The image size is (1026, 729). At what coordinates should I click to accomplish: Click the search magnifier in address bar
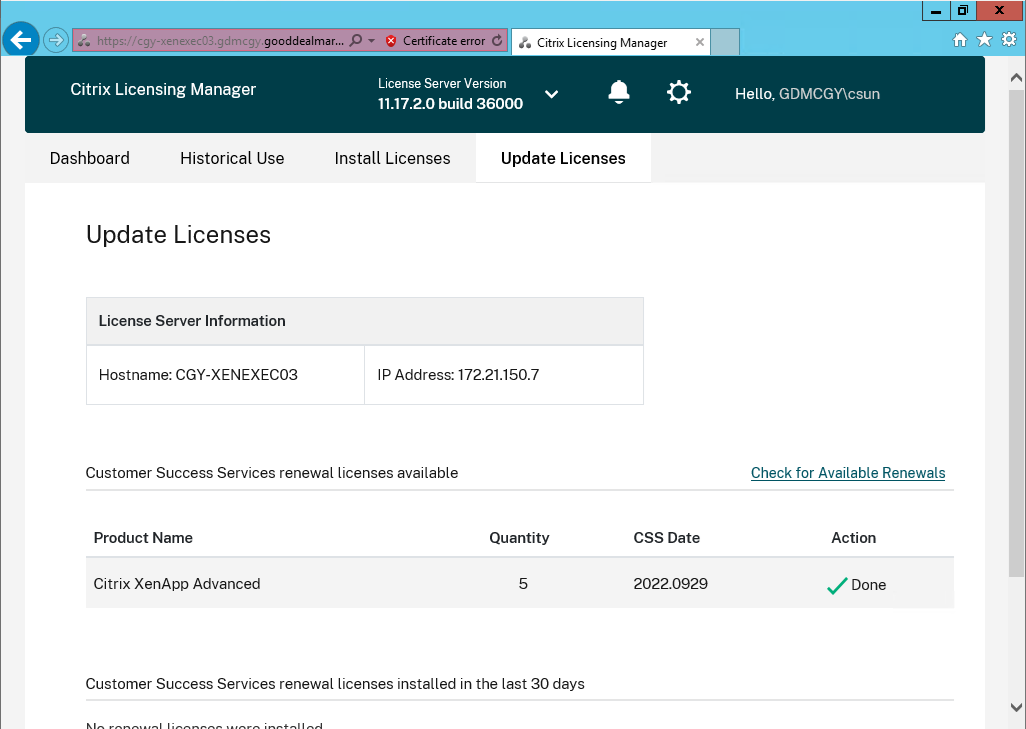pos(355,41)
